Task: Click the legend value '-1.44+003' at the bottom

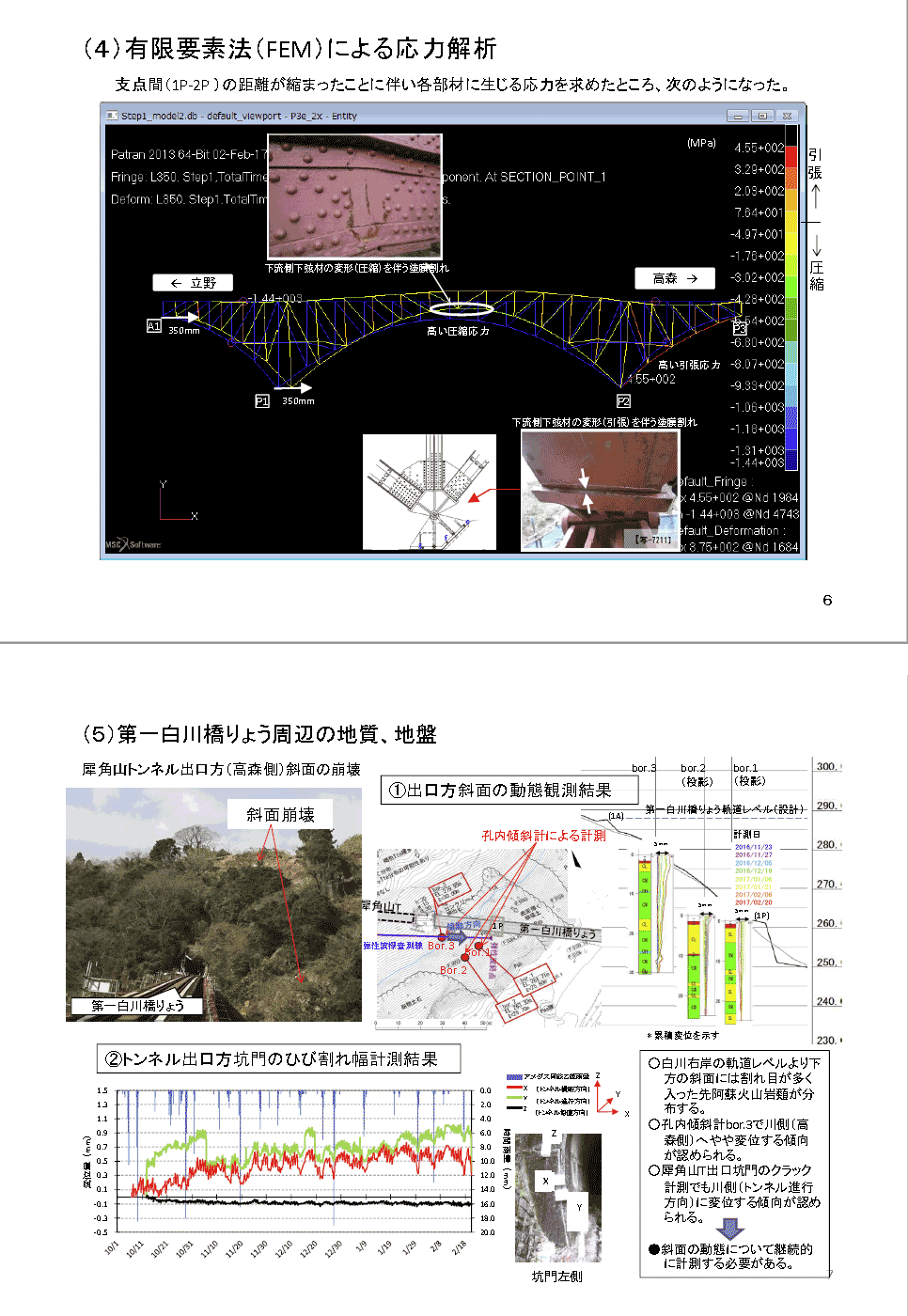Action: 757,462
